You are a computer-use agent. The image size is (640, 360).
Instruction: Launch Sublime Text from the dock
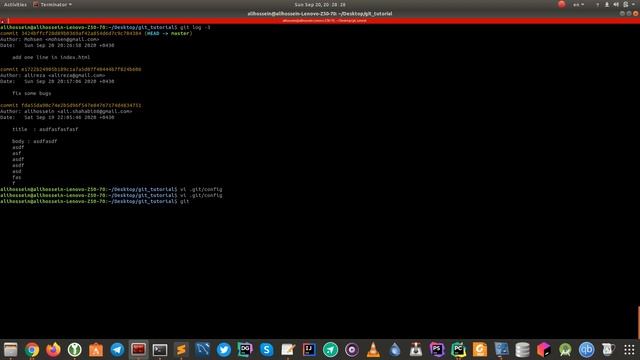(x=181, y=350)
